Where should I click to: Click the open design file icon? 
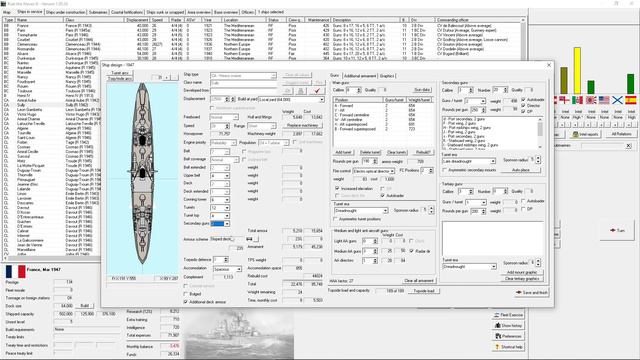click(287, 91)
